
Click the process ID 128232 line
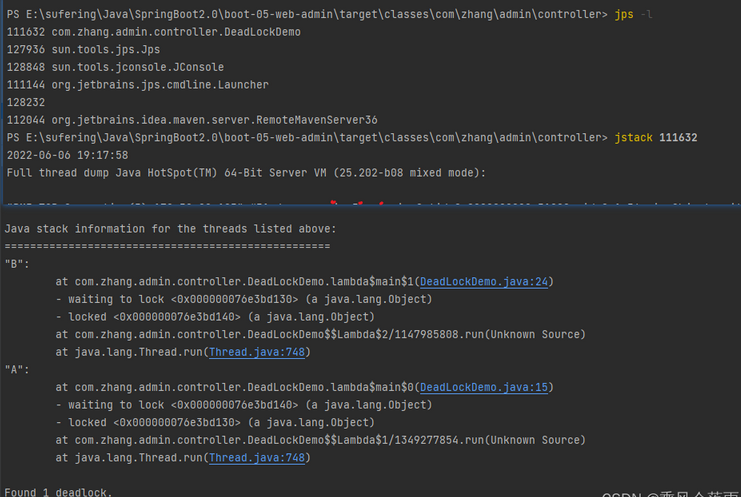(27, 102)
